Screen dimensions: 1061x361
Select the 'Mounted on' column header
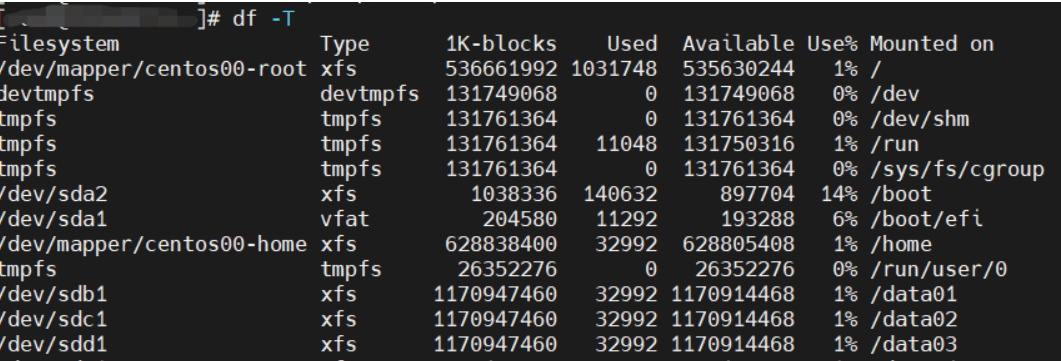click(x=932, y=44)
